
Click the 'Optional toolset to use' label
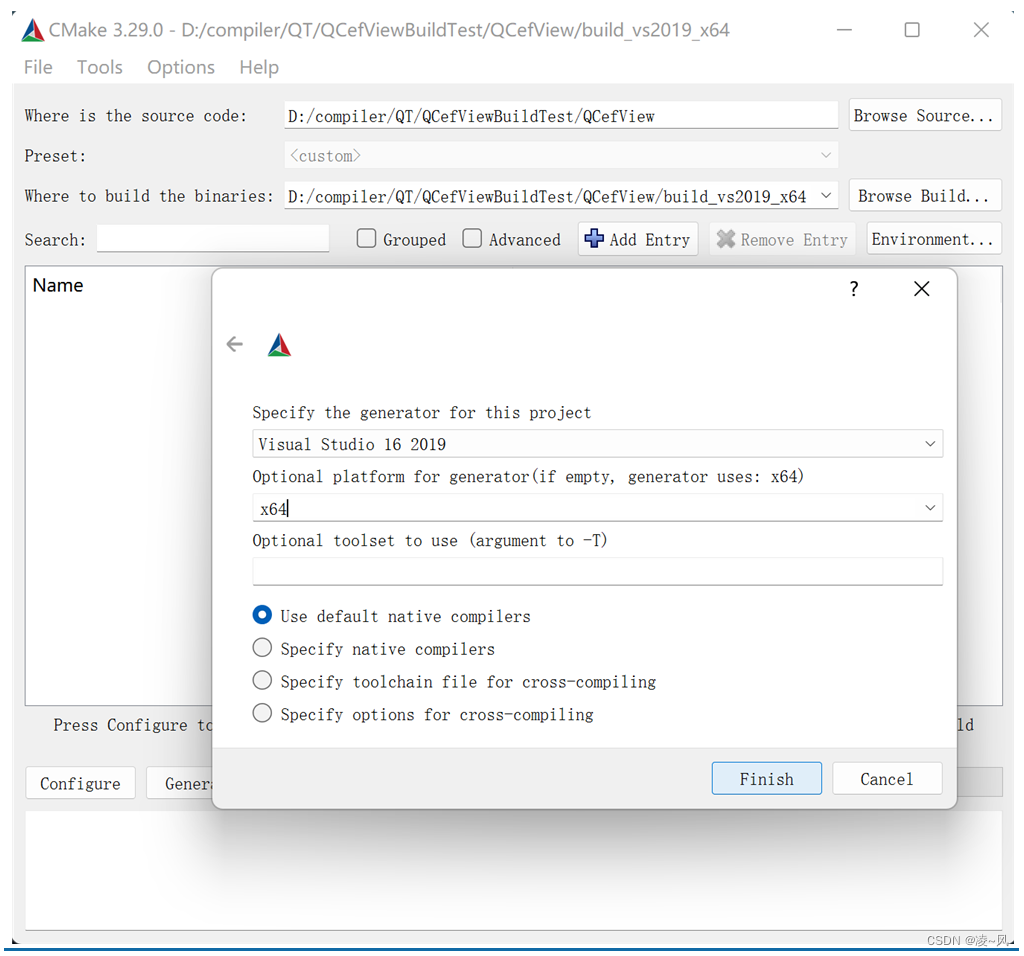click(x=430, y=541)
